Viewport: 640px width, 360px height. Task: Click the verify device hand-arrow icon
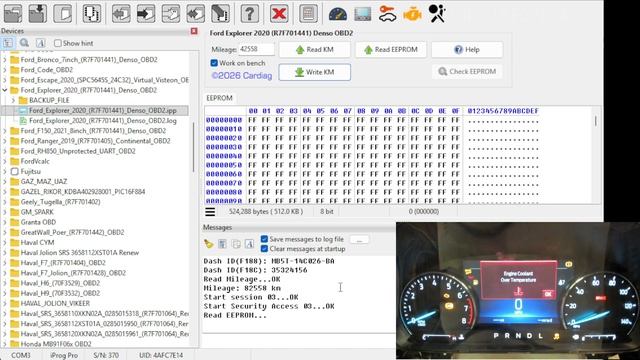click(171, 13)
